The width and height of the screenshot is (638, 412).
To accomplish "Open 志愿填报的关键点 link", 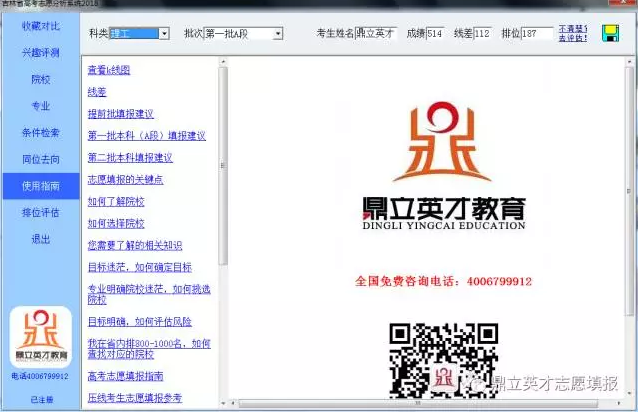I will [x=125, y=180].
